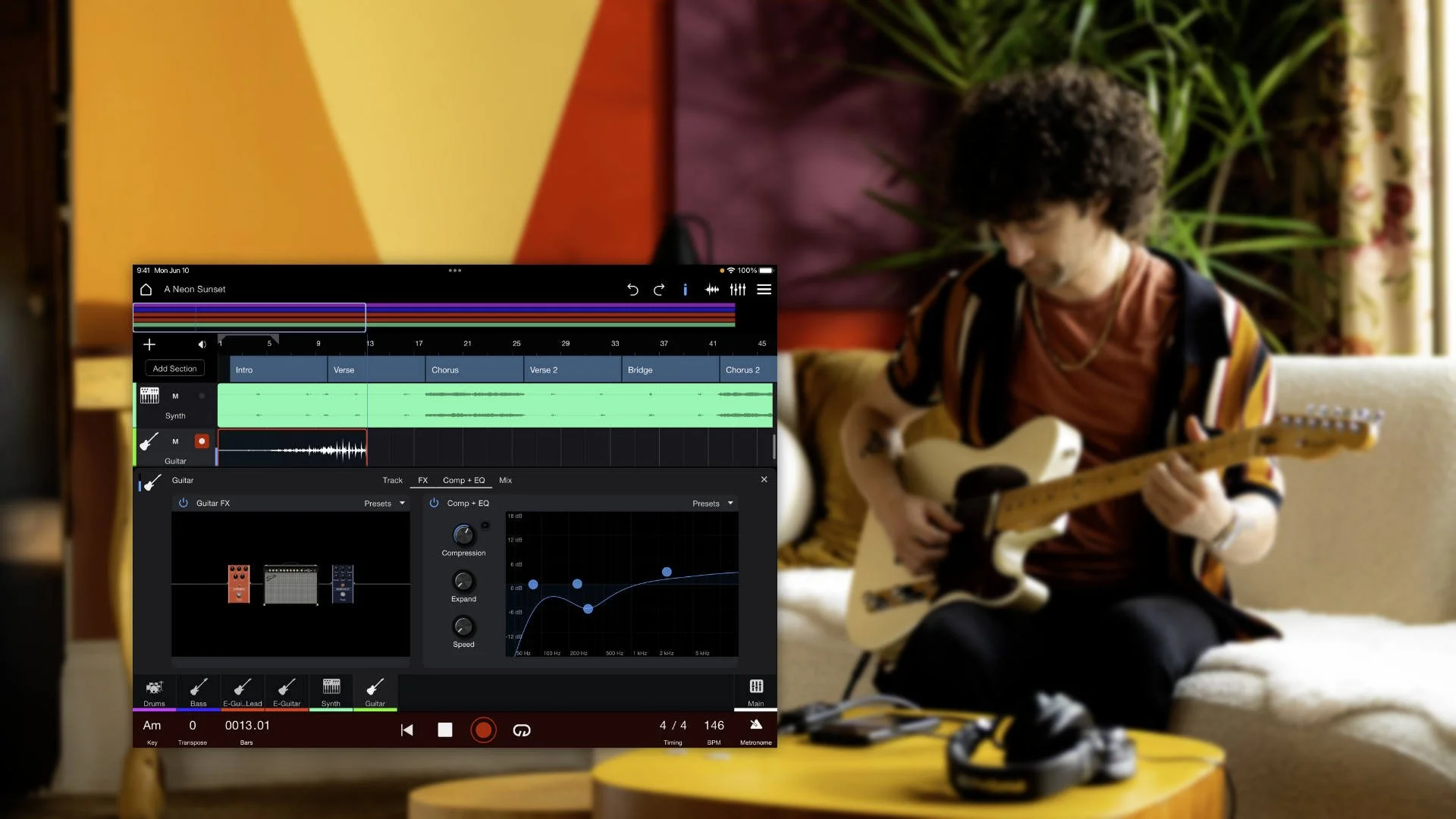This screenshot has width=1456, height=819.
Task: Click the Compression knob
Action: pyautogui.click(x=463, y=535)
